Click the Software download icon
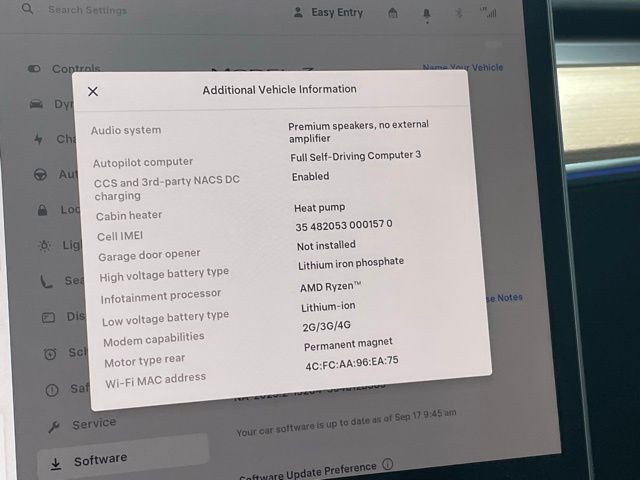Viewport: 640px width, 480px height. [56, 464]
